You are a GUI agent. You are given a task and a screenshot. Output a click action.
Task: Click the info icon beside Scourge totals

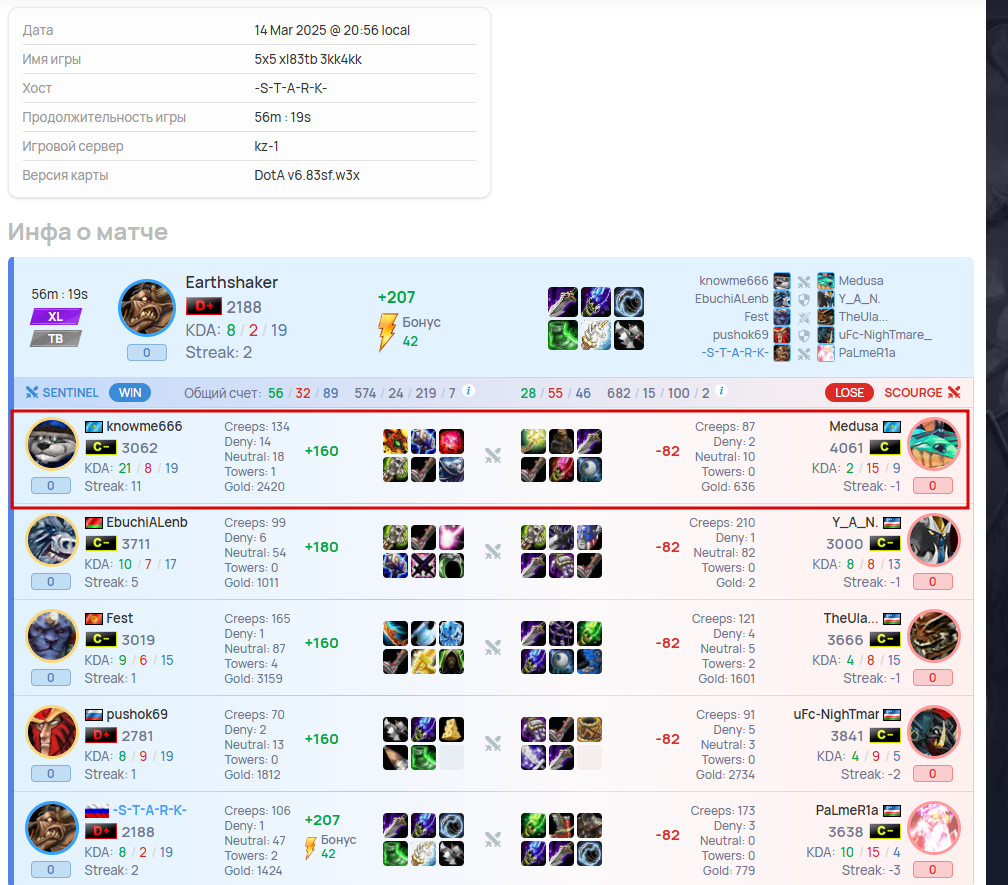click(x=721, y=391)
